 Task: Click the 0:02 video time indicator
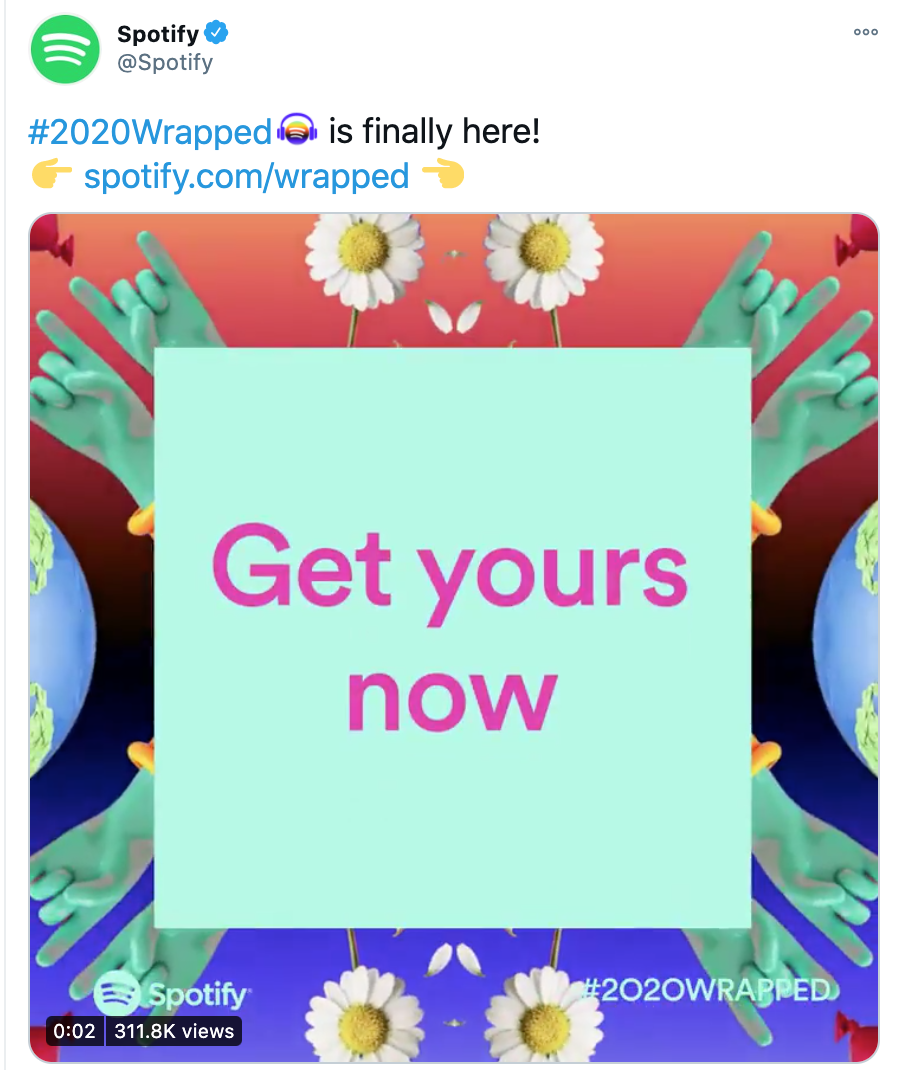[74, 1030]
